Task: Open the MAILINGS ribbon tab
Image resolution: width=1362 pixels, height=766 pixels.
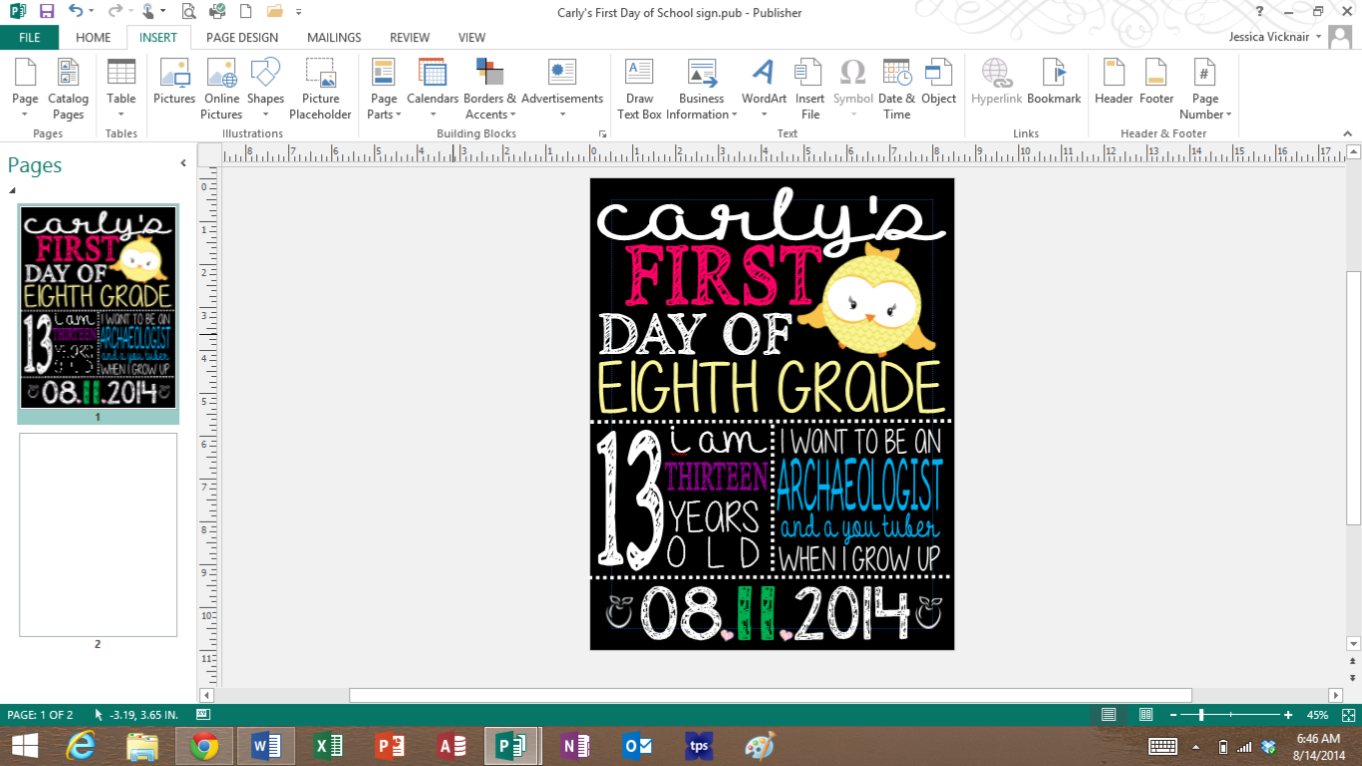Action: point(333,37)
